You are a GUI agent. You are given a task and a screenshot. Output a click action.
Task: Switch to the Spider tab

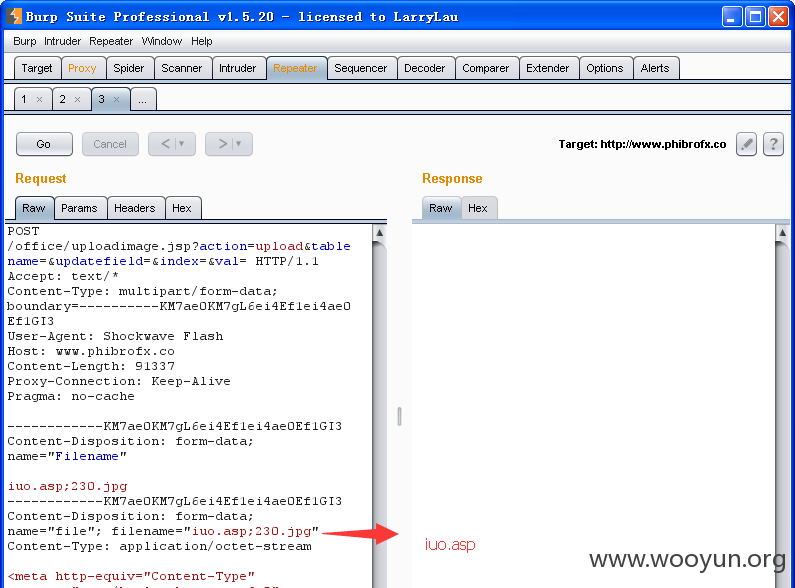129,68
